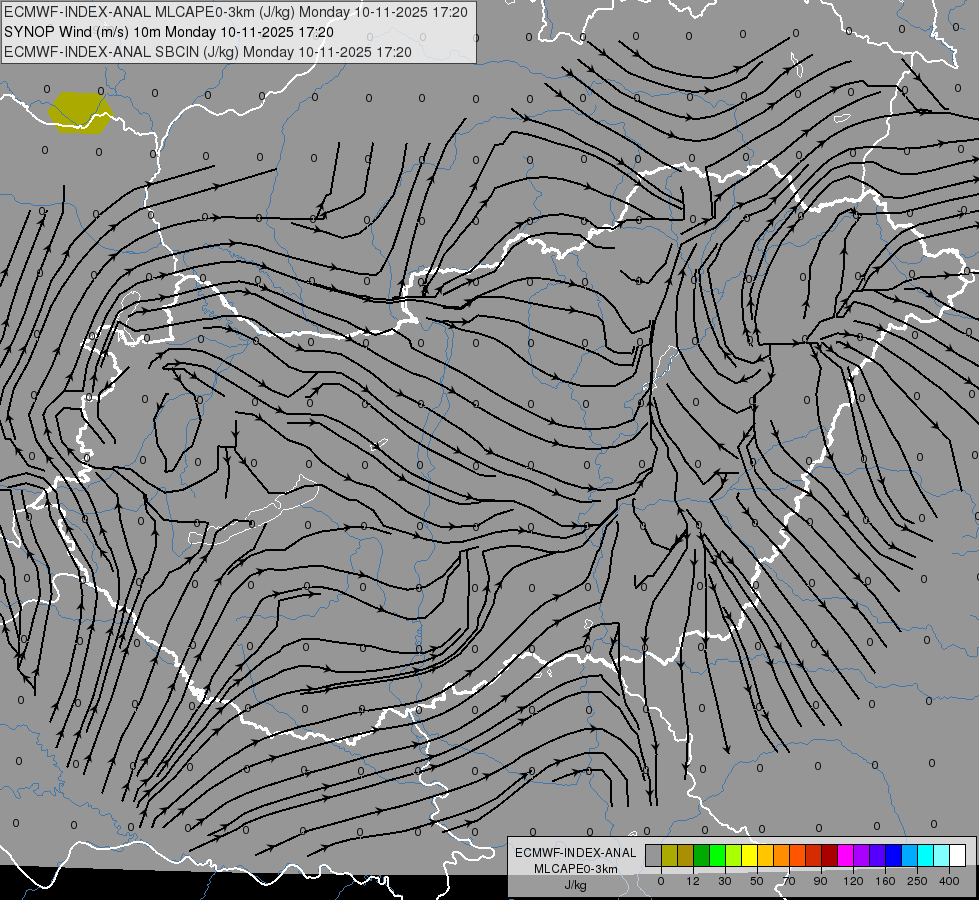Pick the pure yellow swatch in the legend
979x900 pixels.
point(750,856)
